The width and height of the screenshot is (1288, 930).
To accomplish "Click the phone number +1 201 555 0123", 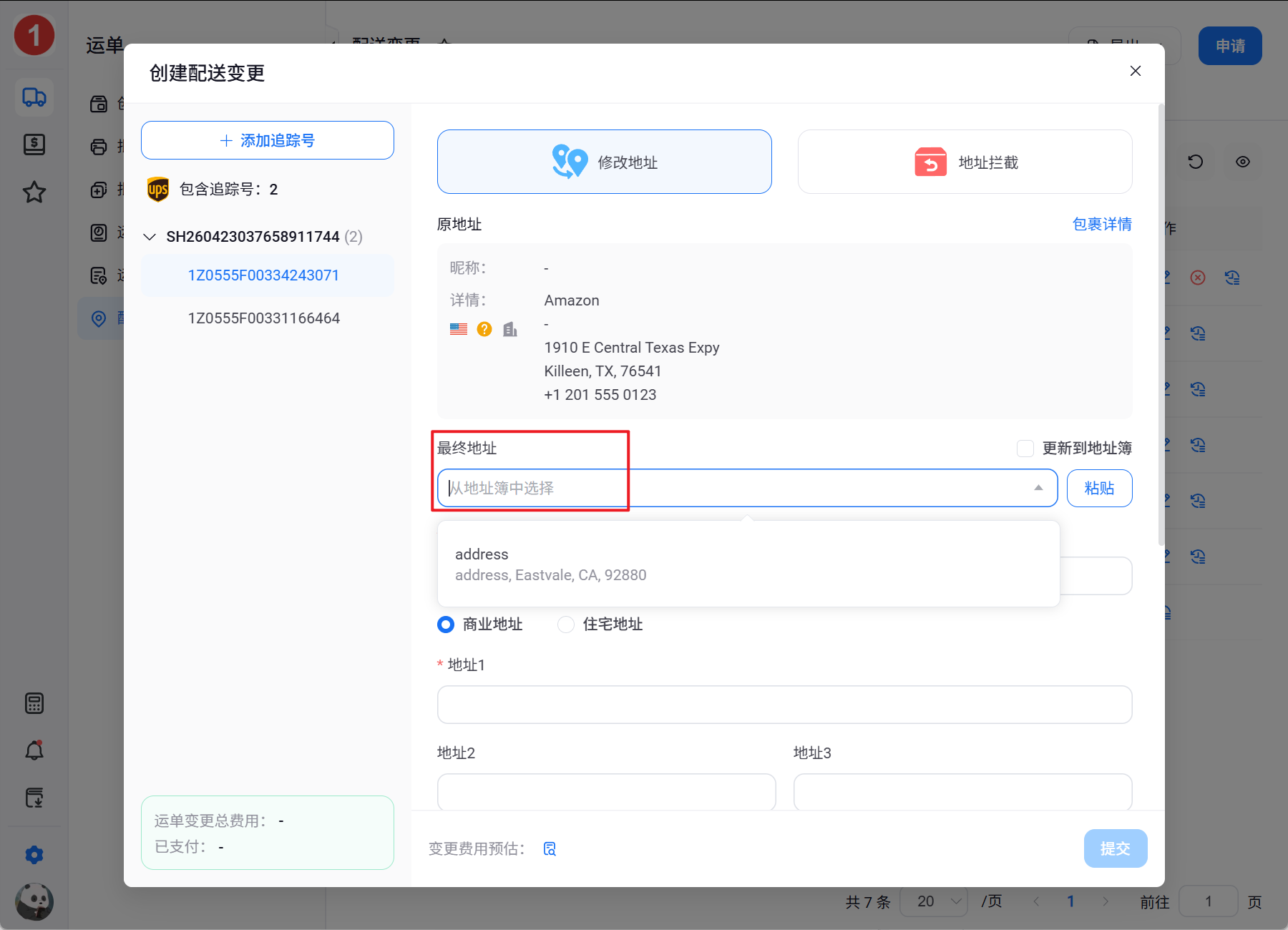I will pyautogui.click(x=600, y=395).
